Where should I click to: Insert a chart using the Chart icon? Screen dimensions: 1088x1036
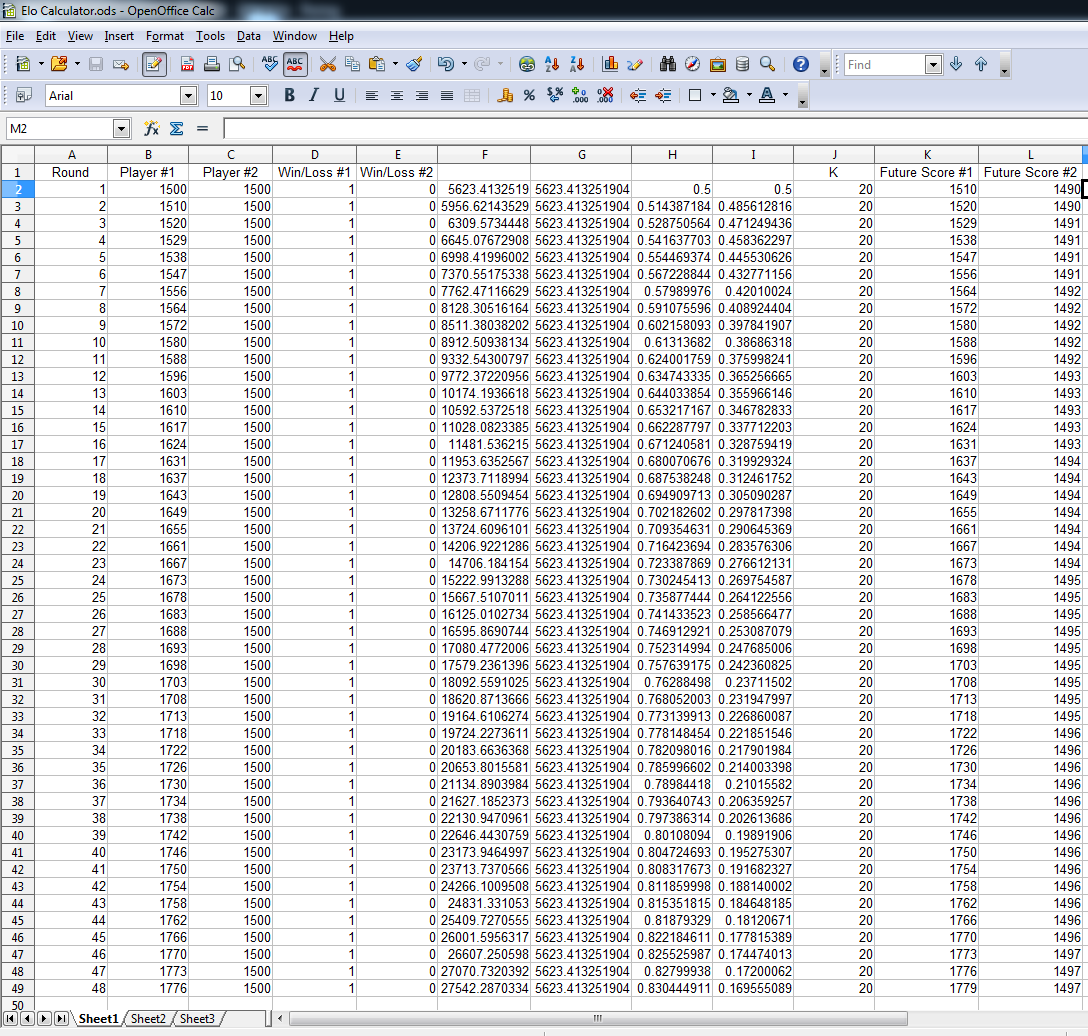[x=610, y=64]
